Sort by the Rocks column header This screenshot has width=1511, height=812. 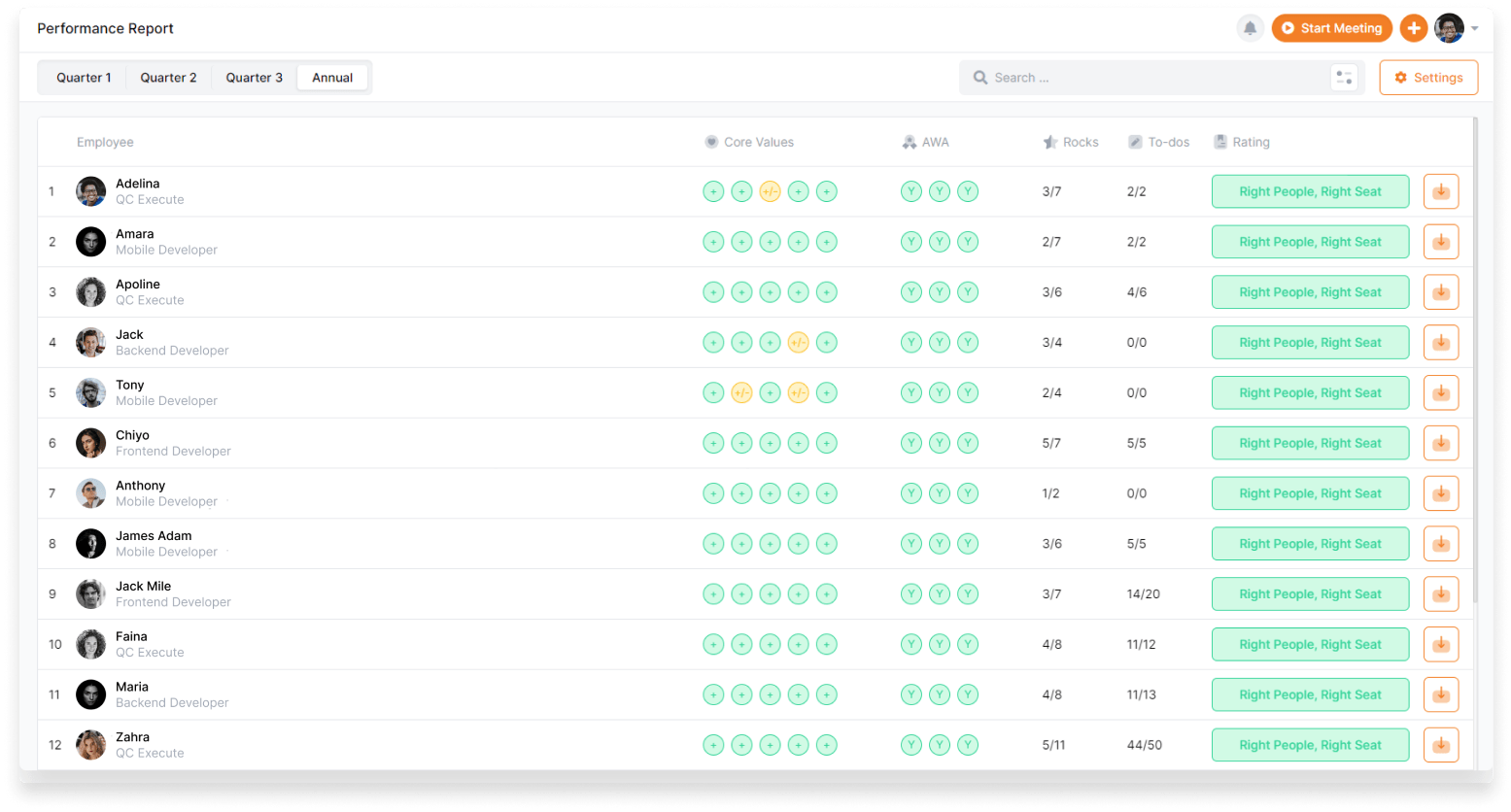(1071, 142)
